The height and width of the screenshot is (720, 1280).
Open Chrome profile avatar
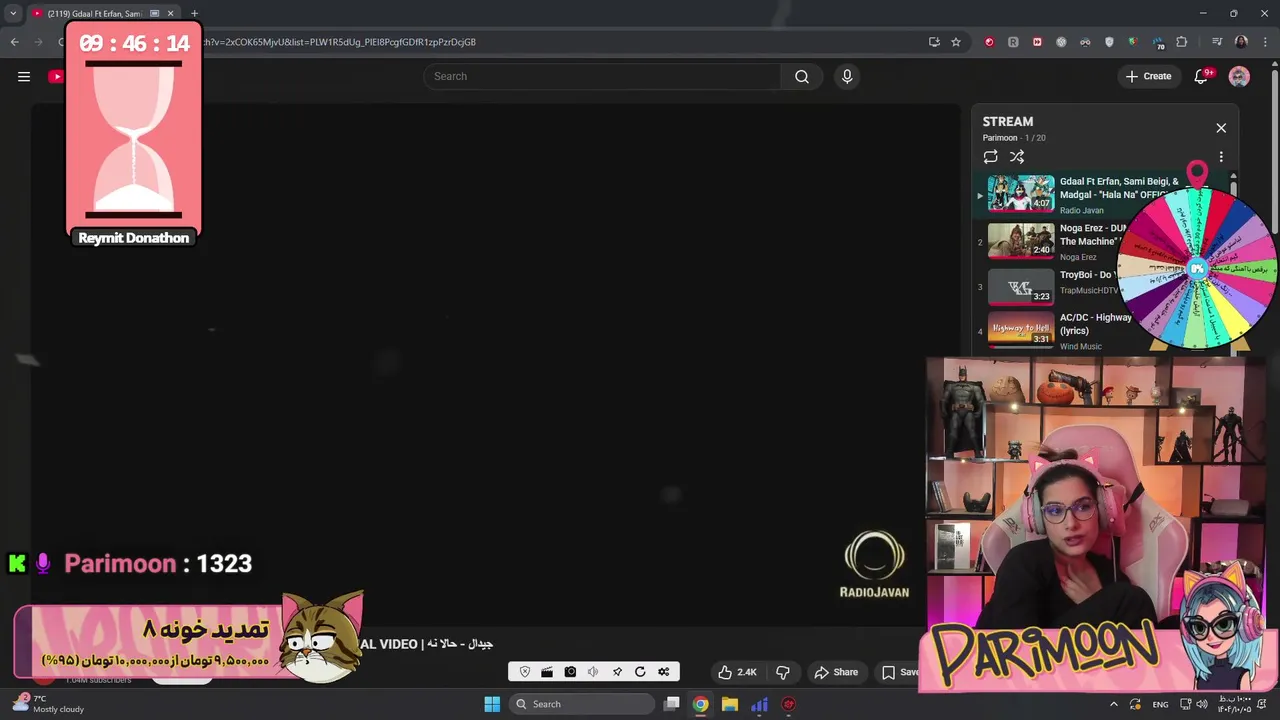pyautogui.click(x=1241, y=42)
